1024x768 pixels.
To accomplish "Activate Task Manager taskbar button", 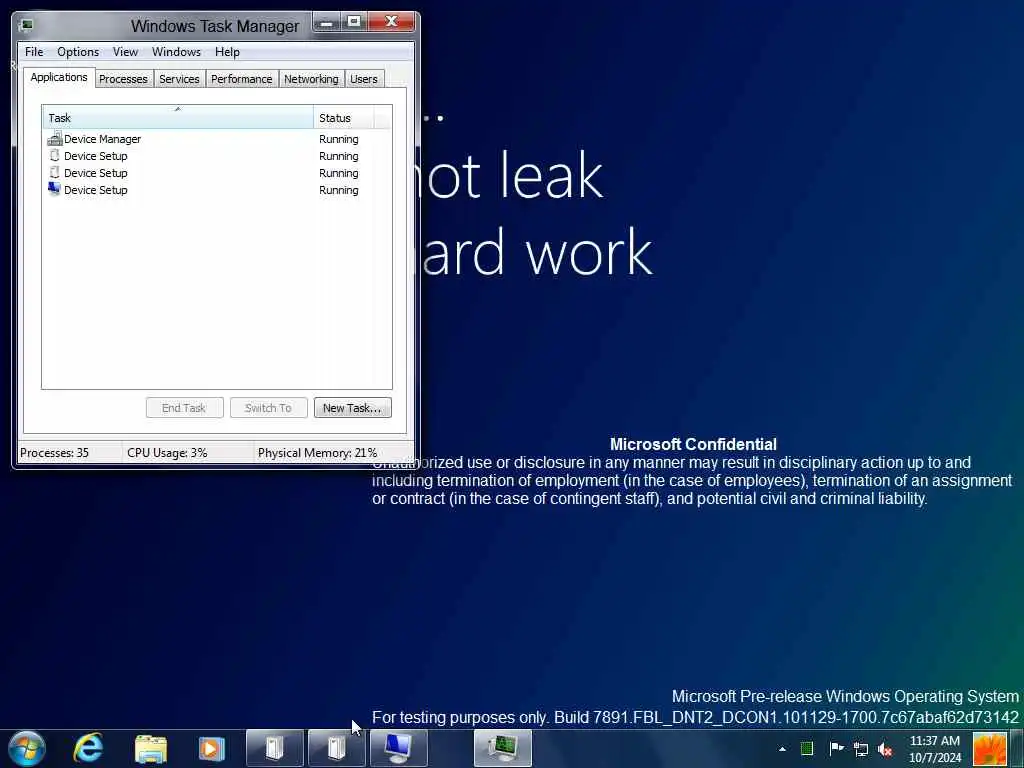I will coord(502,748).
